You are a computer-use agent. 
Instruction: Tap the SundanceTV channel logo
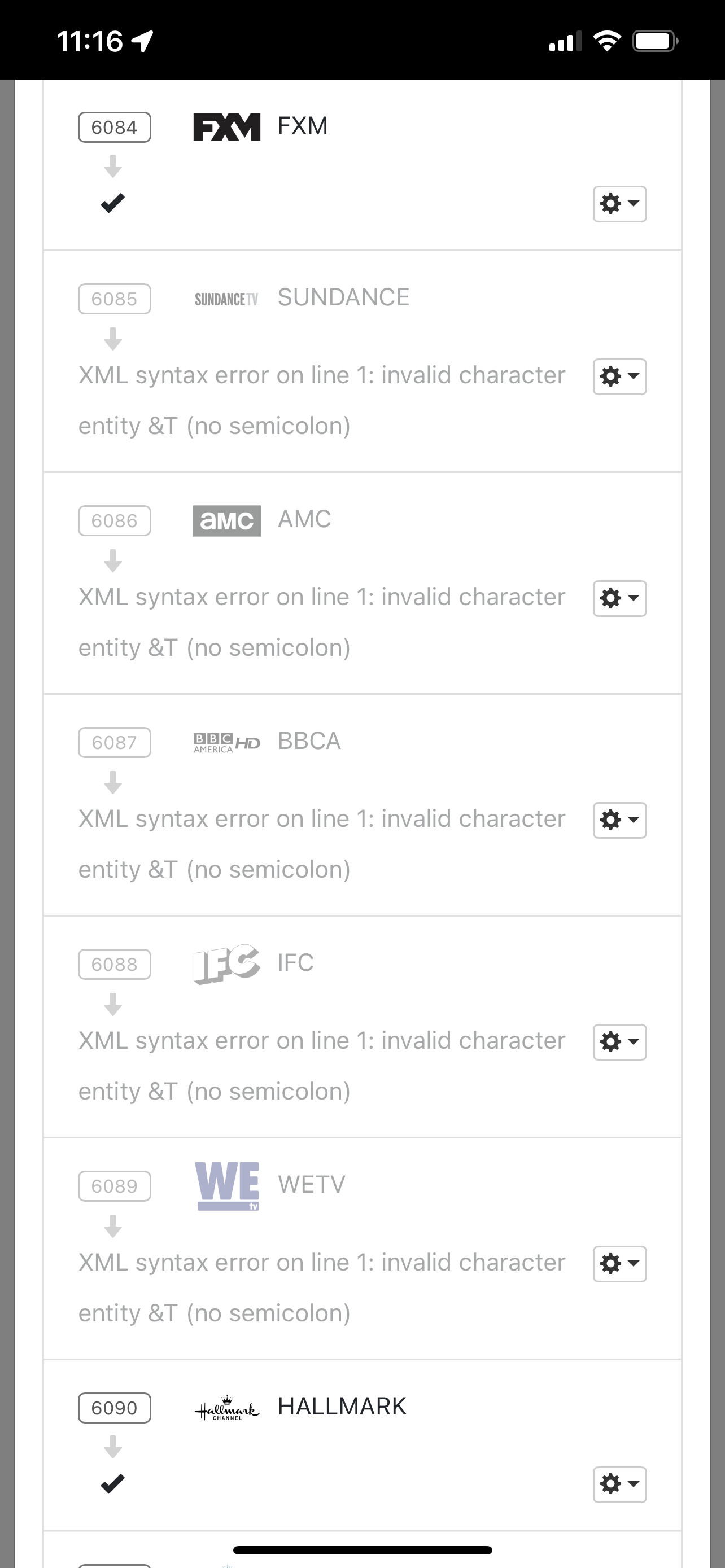226,299
